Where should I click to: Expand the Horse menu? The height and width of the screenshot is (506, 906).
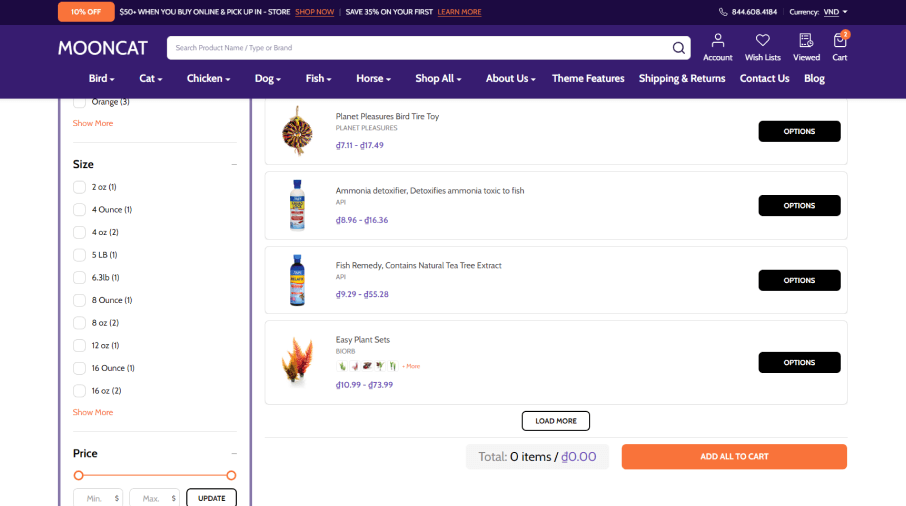coord(373,79)
